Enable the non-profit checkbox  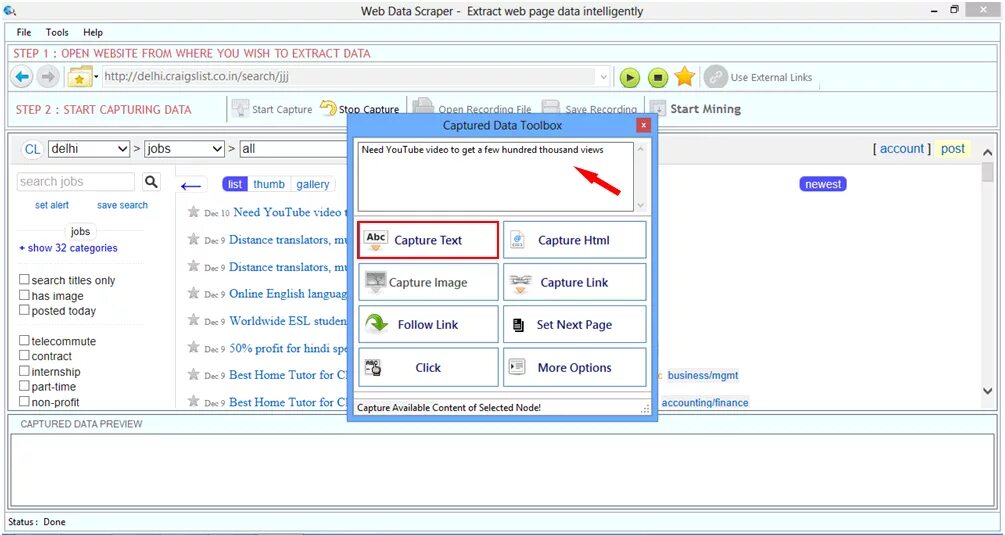(x=24, y=402)
